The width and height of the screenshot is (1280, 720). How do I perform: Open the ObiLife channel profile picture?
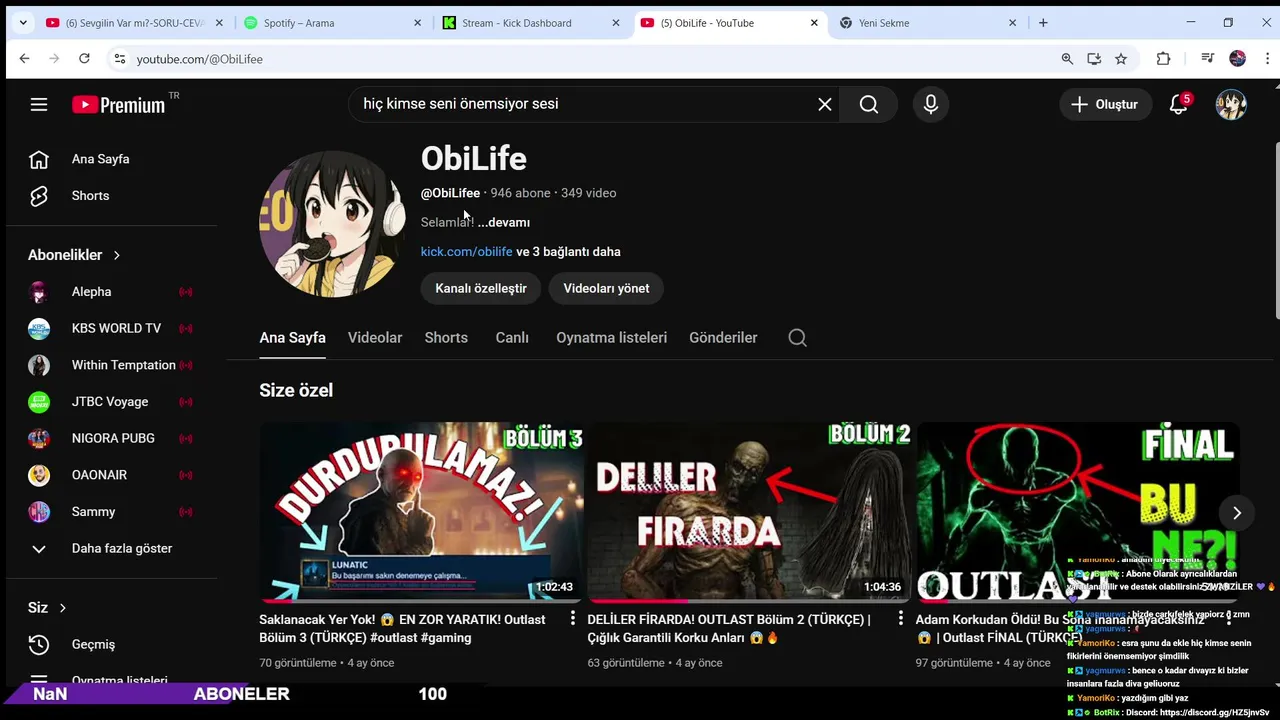(x=332, y=224)
